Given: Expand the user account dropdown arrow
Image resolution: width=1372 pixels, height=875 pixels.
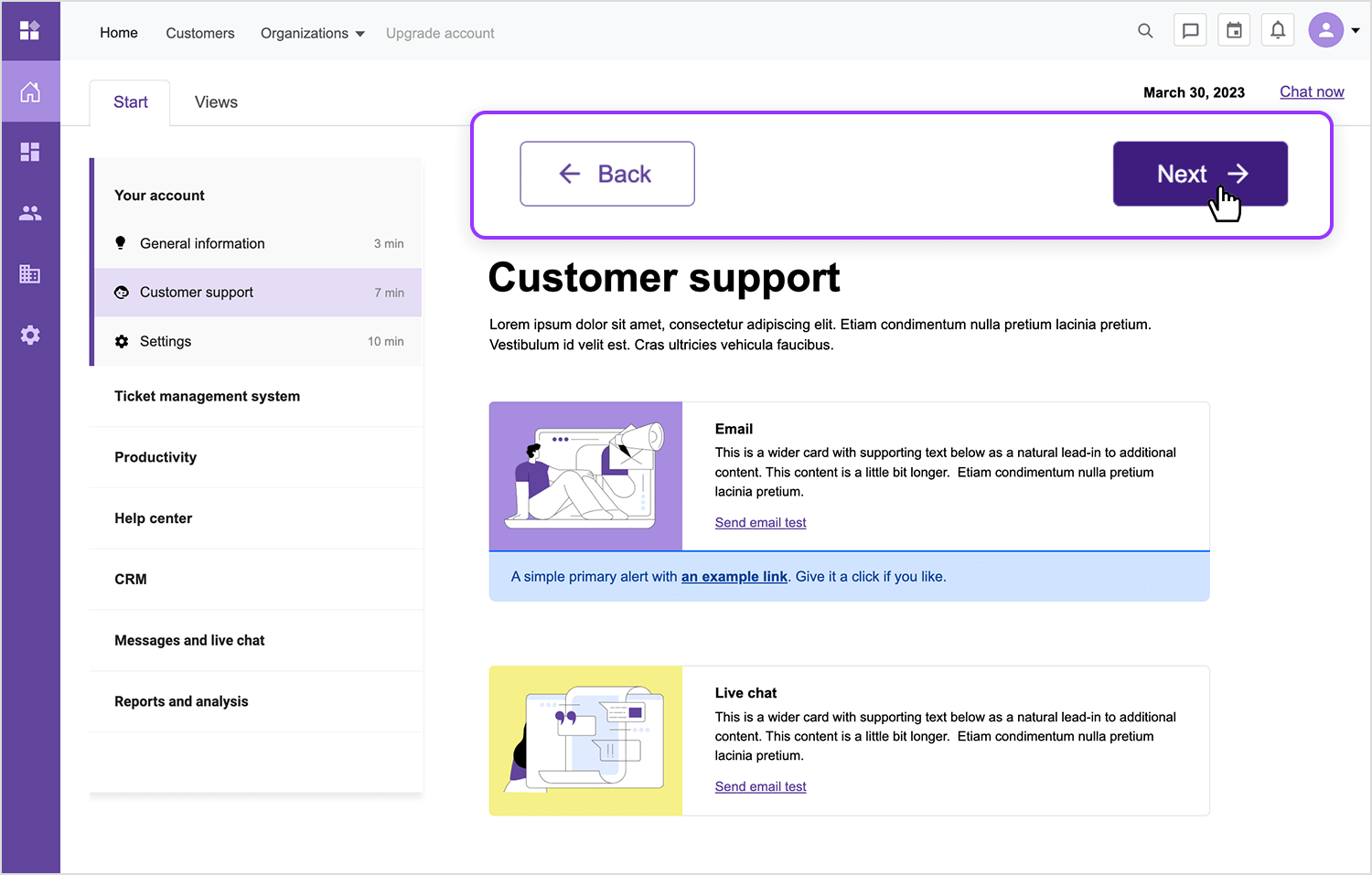Looking at the screenshot, I should click(x=1356, y=30).
